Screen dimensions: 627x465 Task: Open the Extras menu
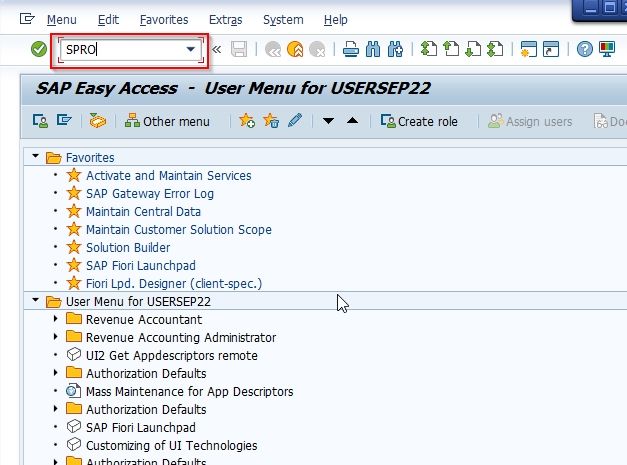click(x=226, y=20)
